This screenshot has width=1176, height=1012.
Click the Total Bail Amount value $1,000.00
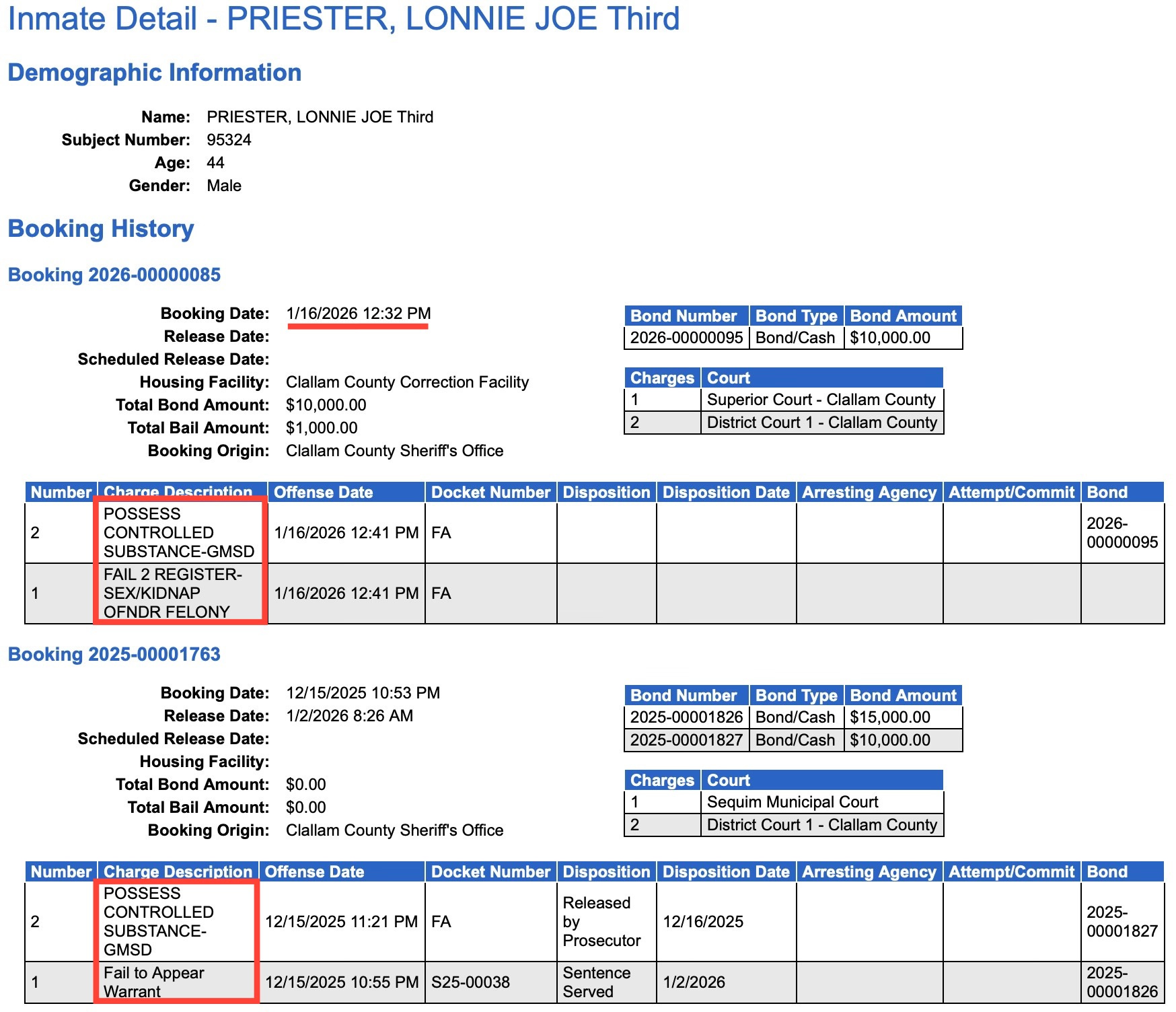pyautogui.click(x=322, y=428)
